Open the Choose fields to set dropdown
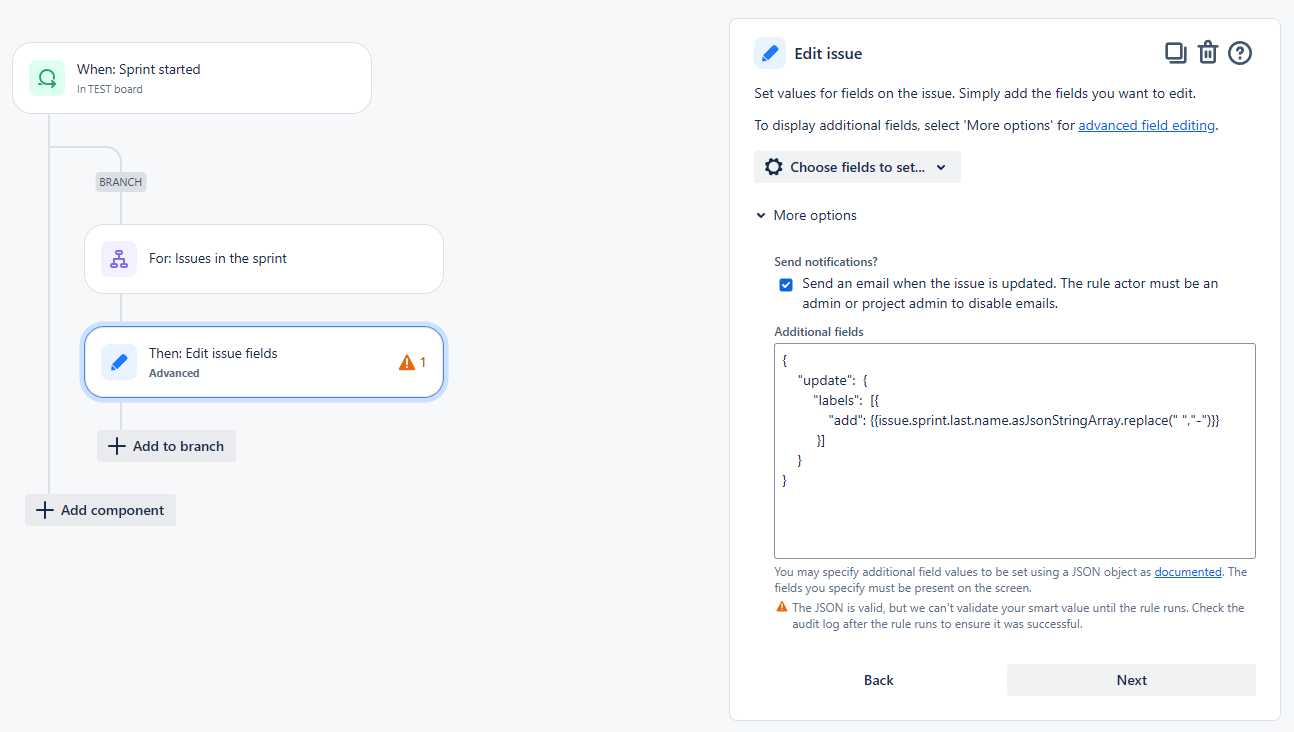Viewport: 1294px width, 732px height. click(x=857, y=167)
